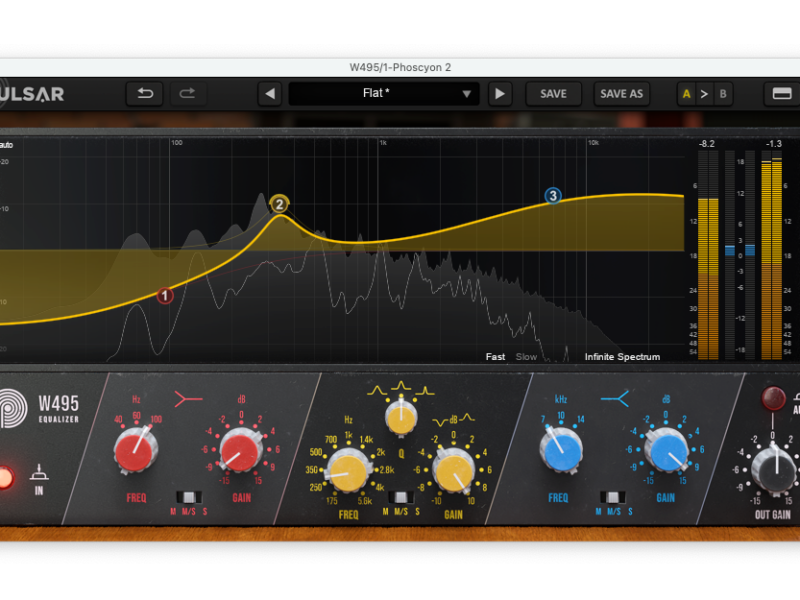
Task: Click the OUT GAIN knob
Action: coord(776,469)
